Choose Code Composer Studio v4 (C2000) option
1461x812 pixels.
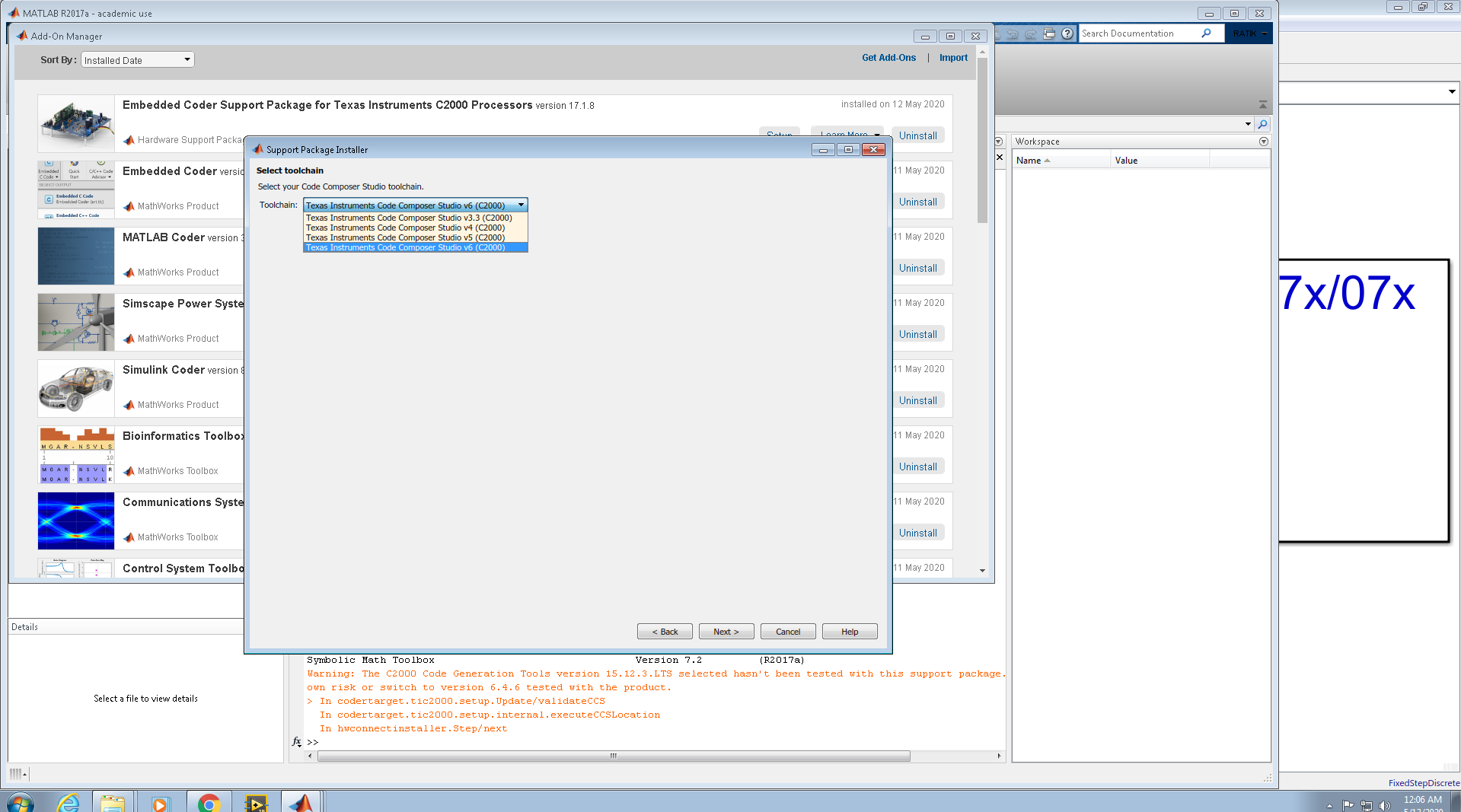point(415,228)
